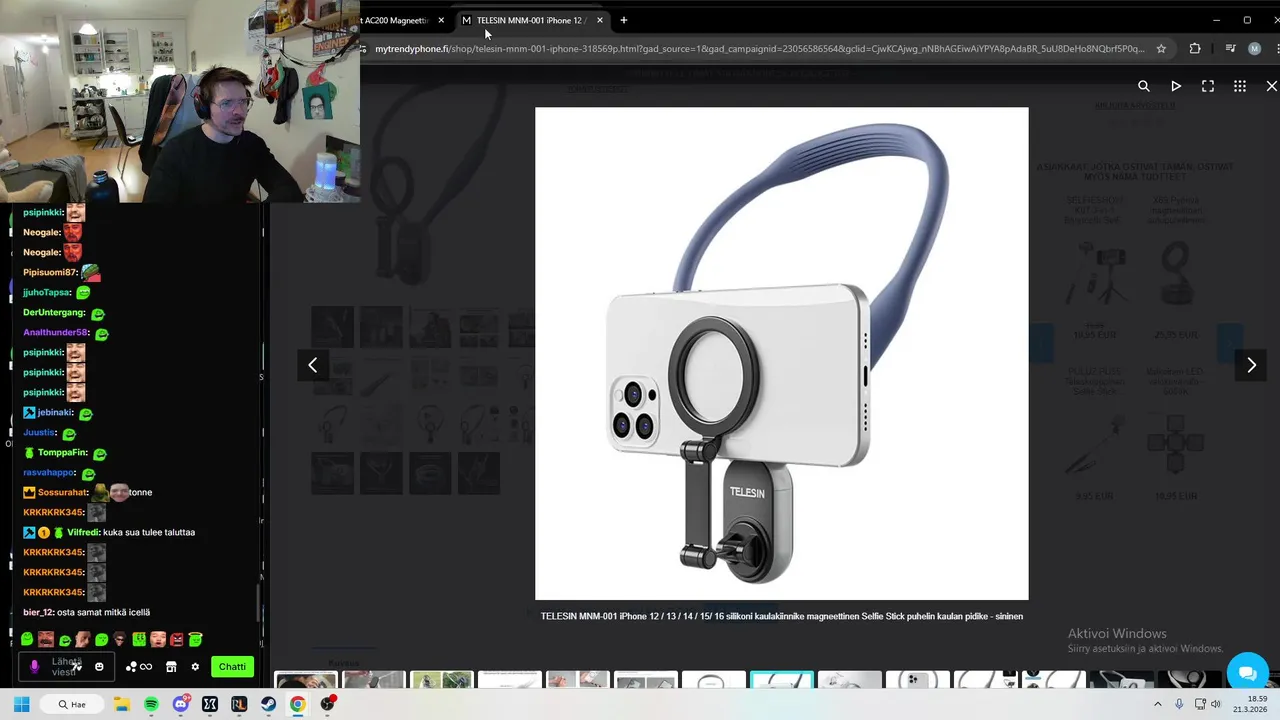The image size is (1280, 720).
Task: Open the Chrome extensions puzzle icon
Action: (x=1195, y=48)
